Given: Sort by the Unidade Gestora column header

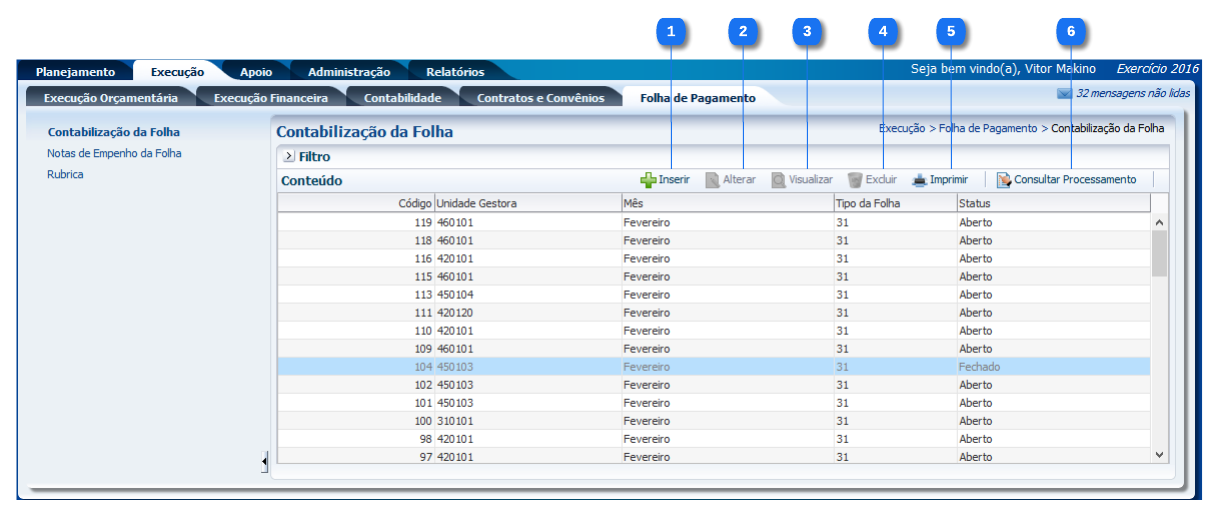Looking at the screenshot, I should pyautogui.click(x=477, y=203).
